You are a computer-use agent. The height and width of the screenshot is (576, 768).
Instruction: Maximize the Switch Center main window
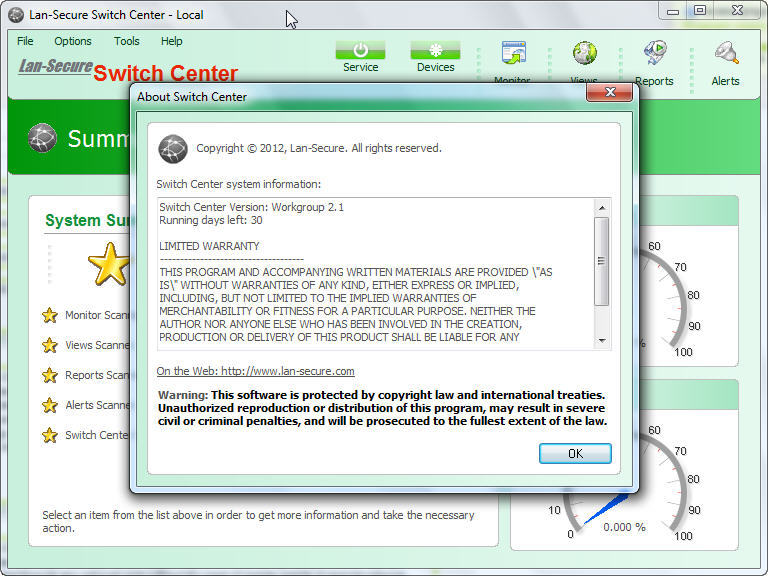(700, 11)
